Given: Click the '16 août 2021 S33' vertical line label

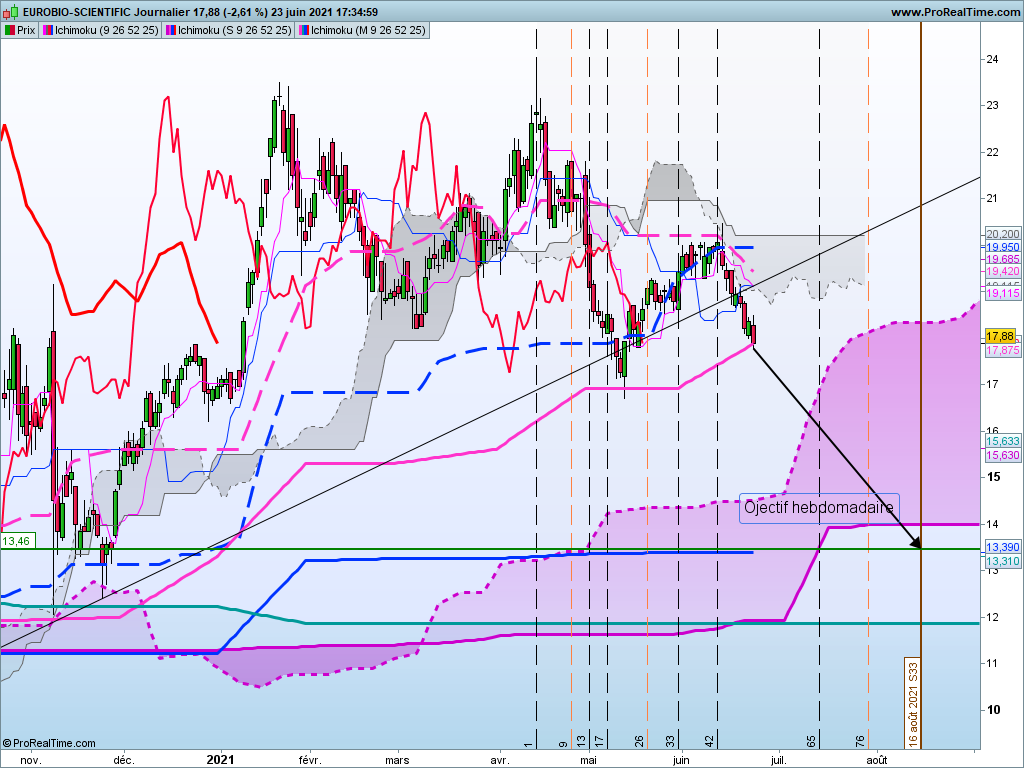Looking at the screenshot, I should (913, 703).
